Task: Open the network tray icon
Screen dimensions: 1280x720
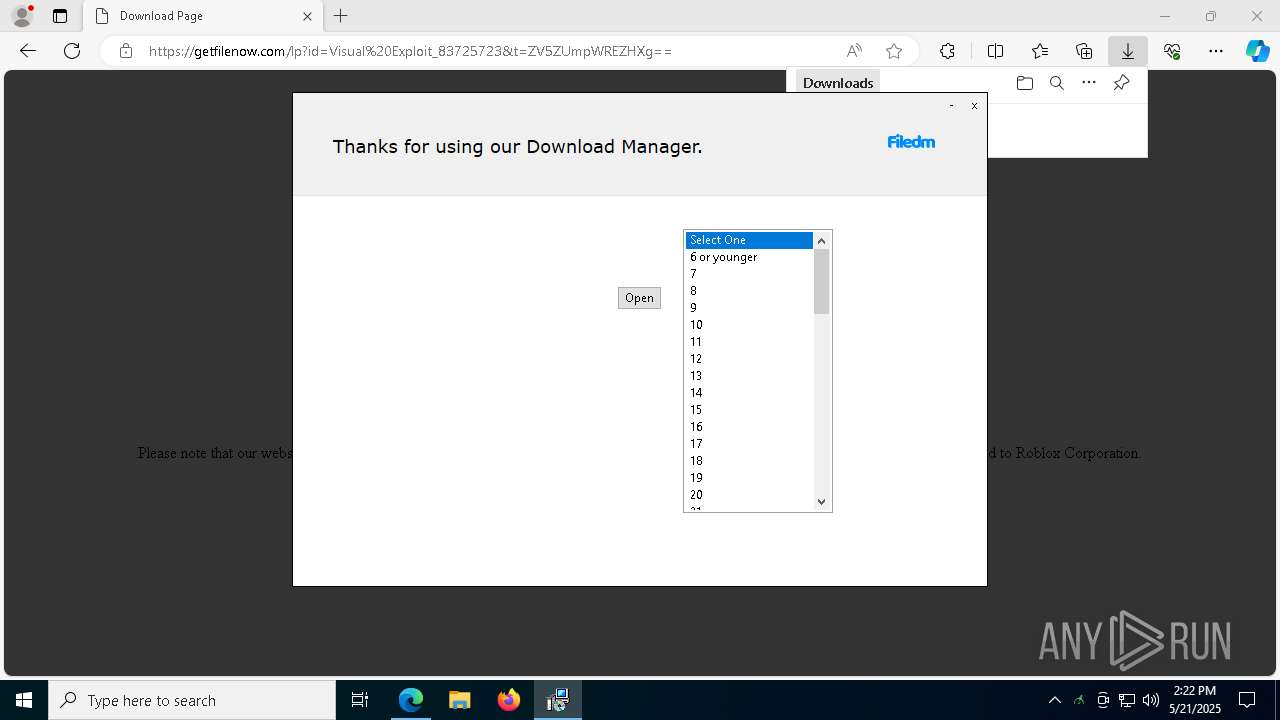Action: click(1127, 700)
